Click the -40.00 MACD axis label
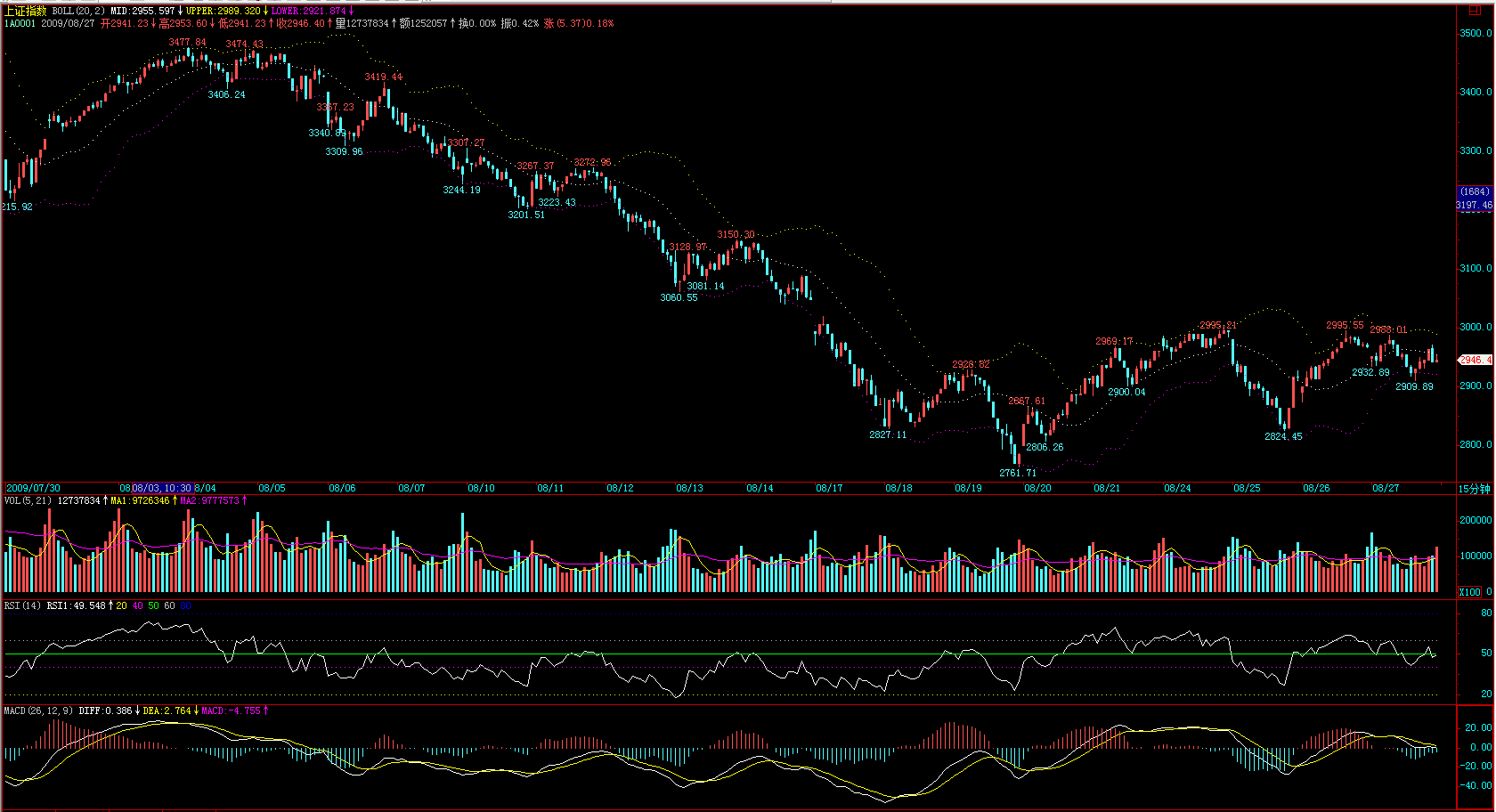This screenshot has width=1496, height=812. click(1477, 785)
